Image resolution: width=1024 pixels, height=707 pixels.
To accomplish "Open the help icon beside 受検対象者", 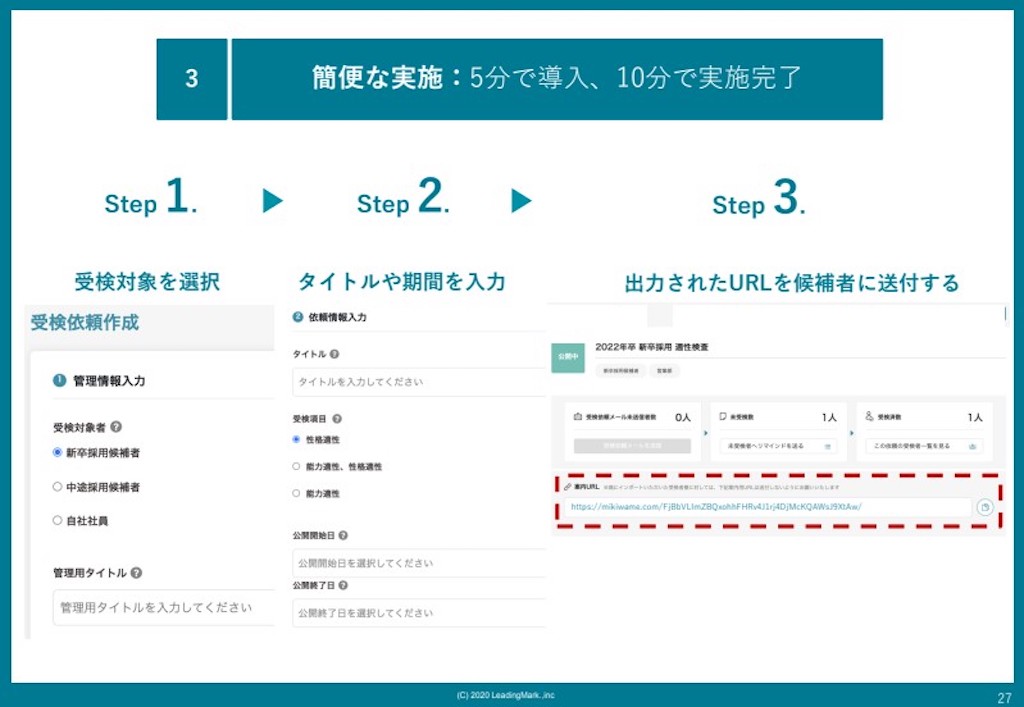I will (117, 426).
